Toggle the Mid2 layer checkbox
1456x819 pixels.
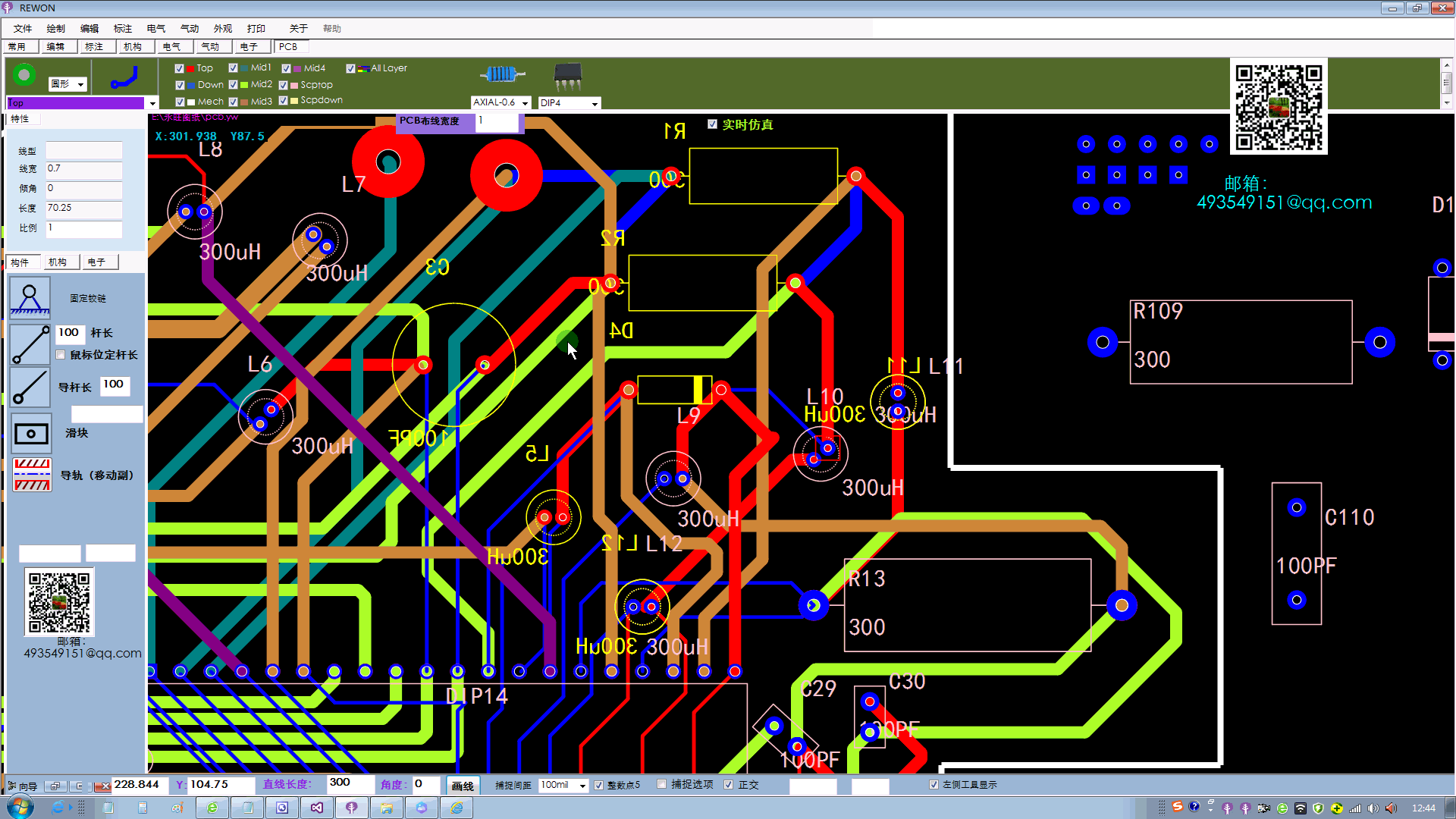233,85
